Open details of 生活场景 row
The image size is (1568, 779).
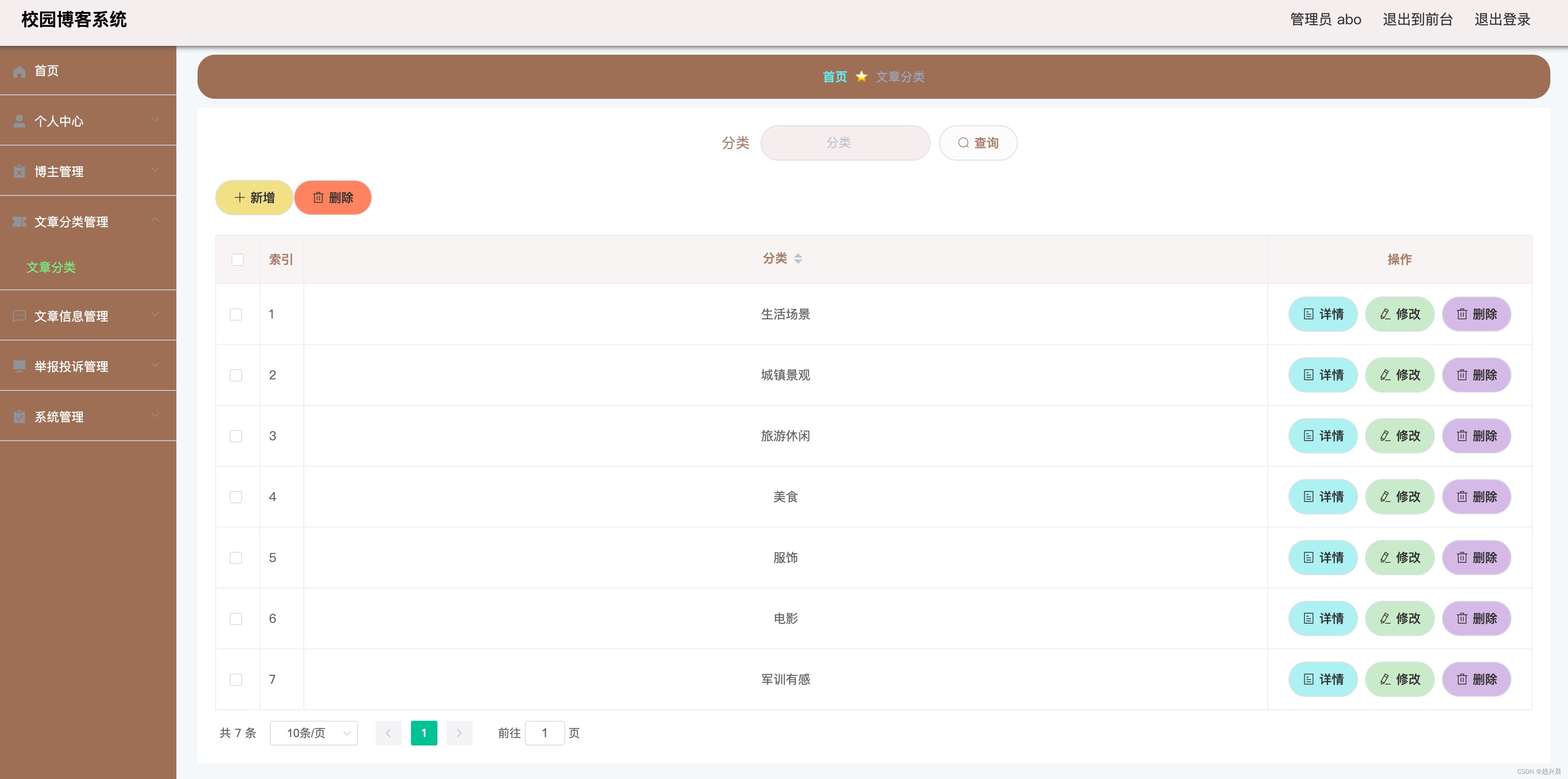(x=1323, y=314)
